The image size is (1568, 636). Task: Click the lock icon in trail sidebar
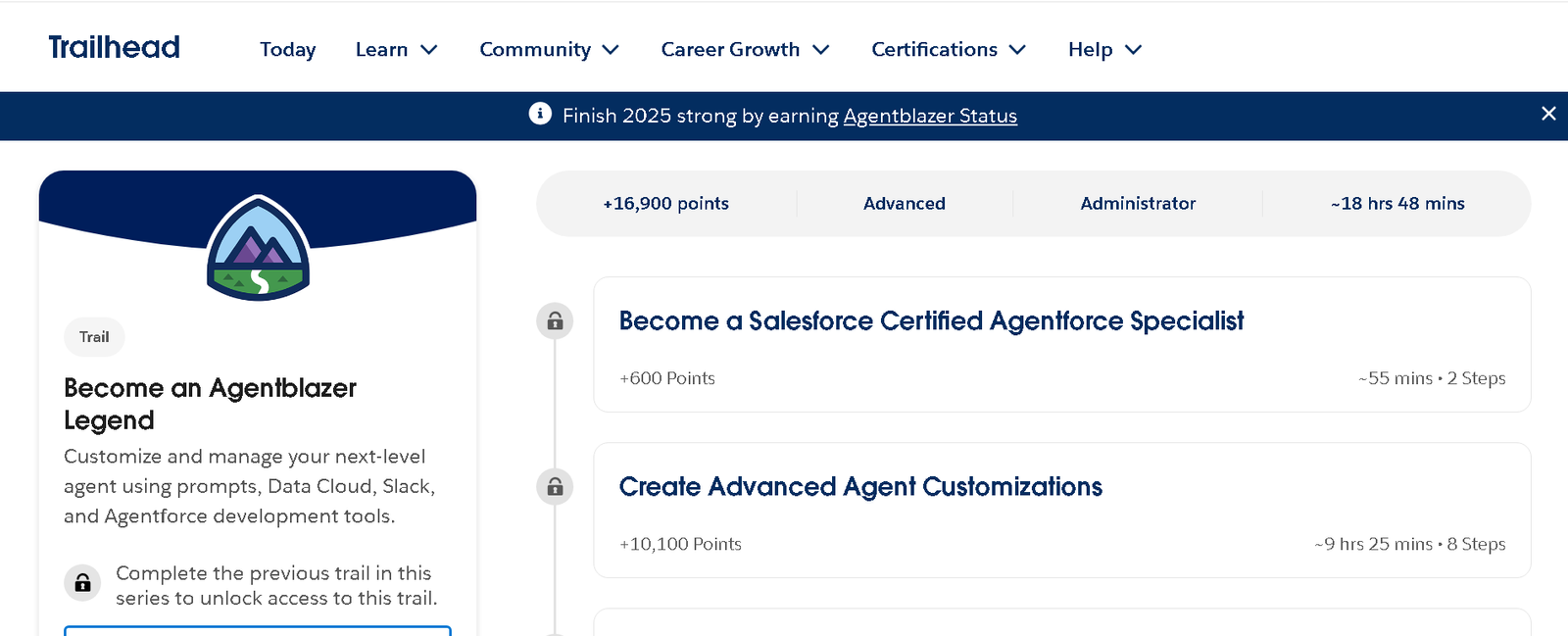point(82,583)
